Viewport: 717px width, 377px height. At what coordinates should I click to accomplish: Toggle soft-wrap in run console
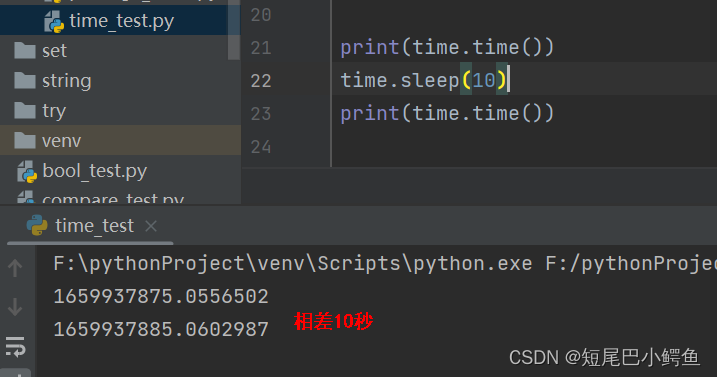(15, 347)
